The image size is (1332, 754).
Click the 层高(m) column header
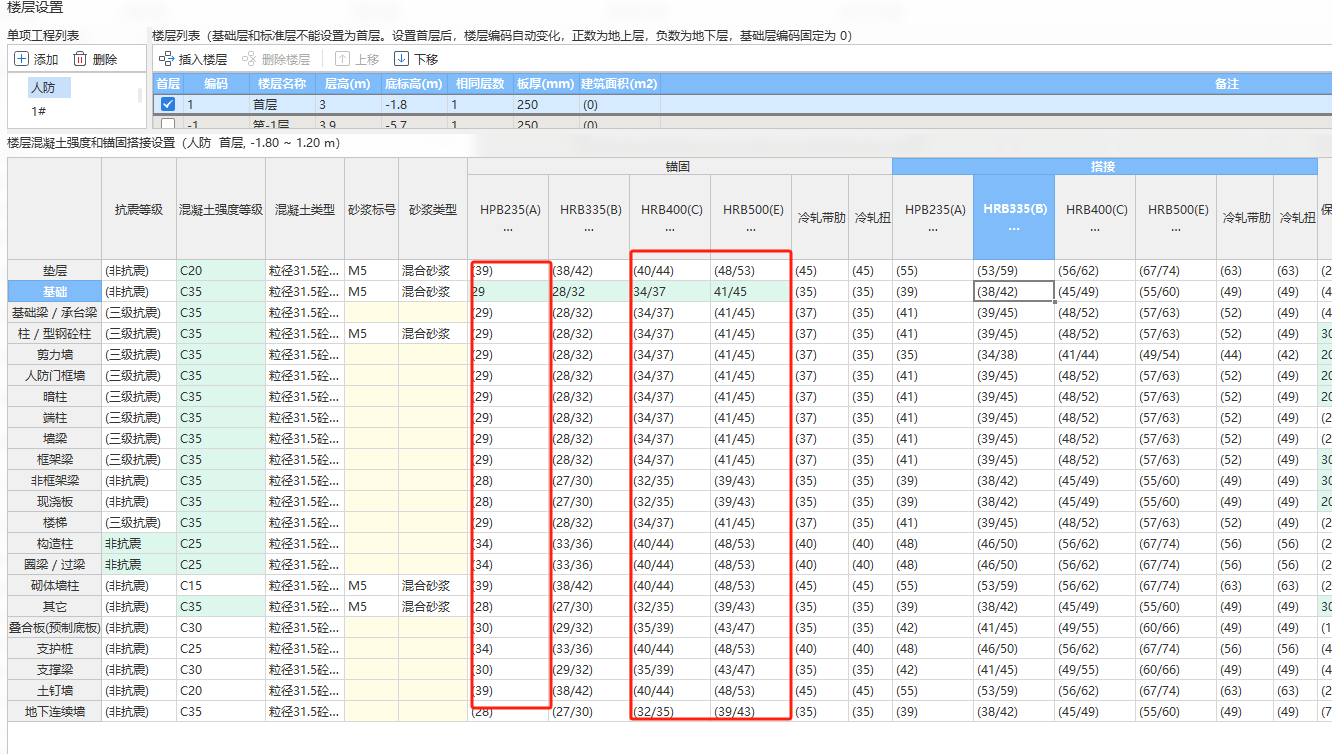348,84
